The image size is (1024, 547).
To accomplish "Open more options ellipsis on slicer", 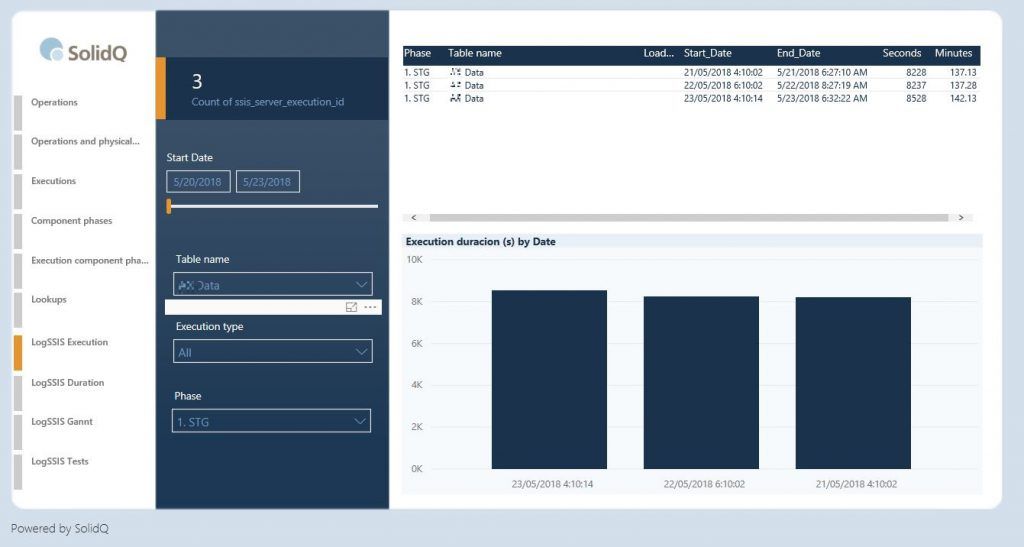I will (370, 307).
